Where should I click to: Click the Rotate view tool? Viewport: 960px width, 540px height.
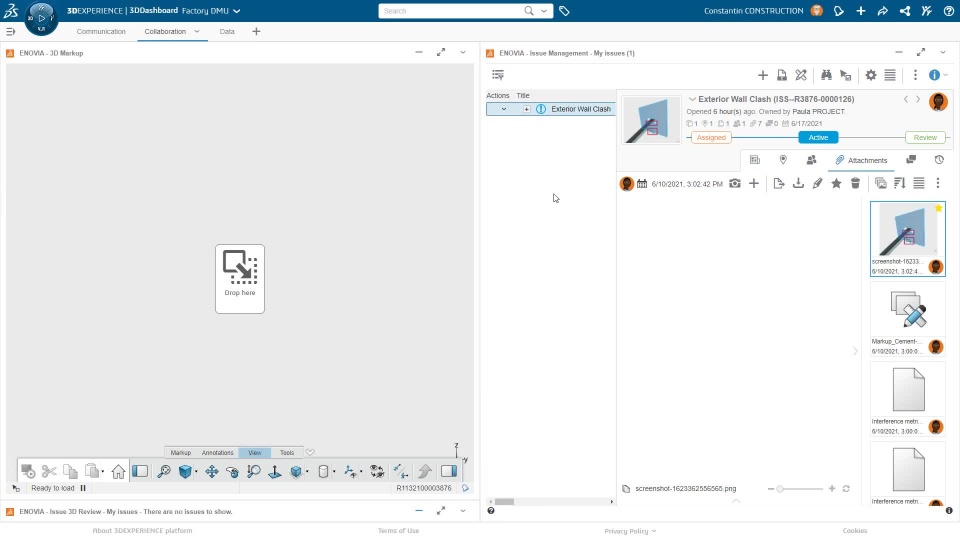coord(232,471)
